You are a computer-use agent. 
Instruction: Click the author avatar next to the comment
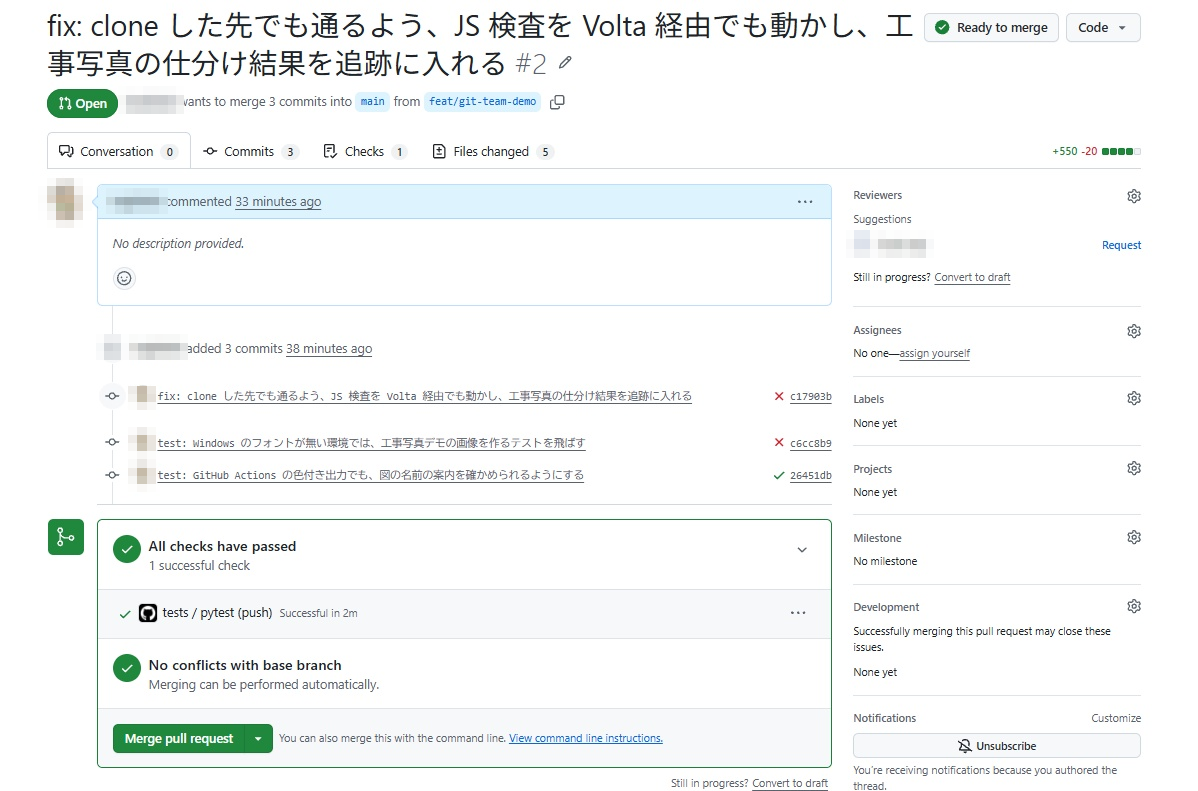point(65,202)
